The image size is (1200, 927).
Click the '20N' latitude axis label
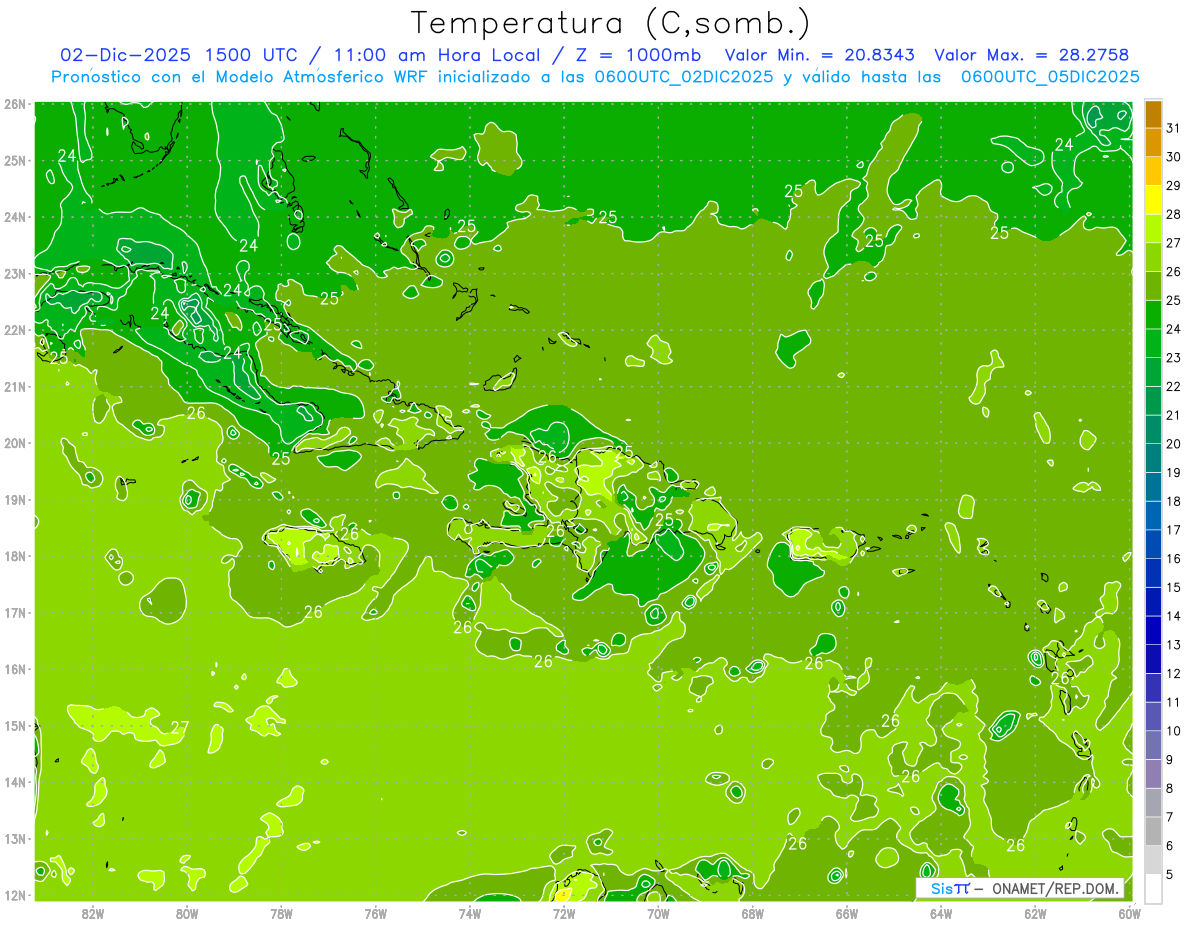(14, 443)
